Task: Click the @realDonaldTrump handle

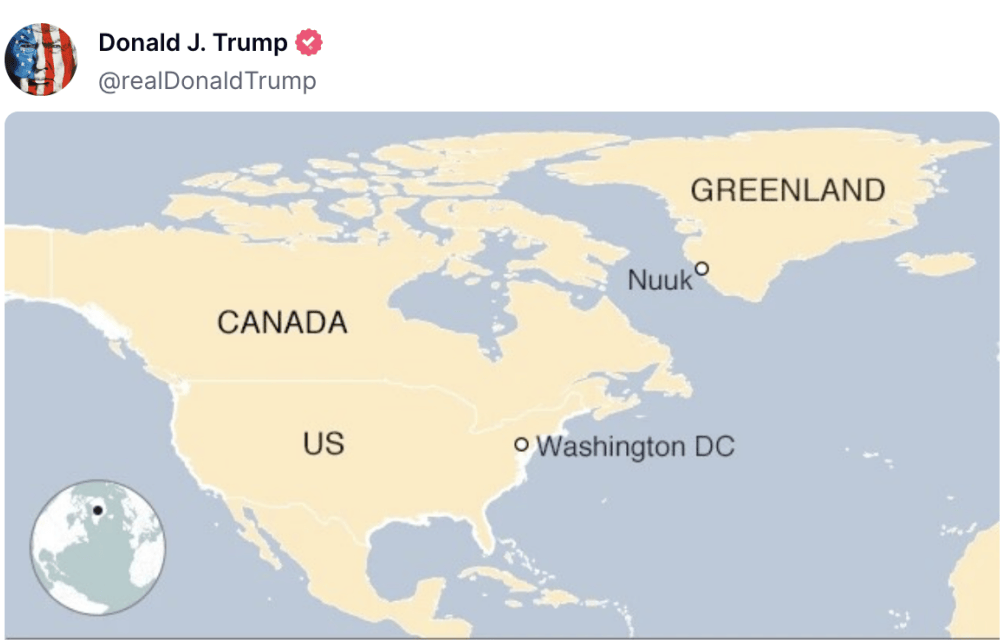Action: 207,81
